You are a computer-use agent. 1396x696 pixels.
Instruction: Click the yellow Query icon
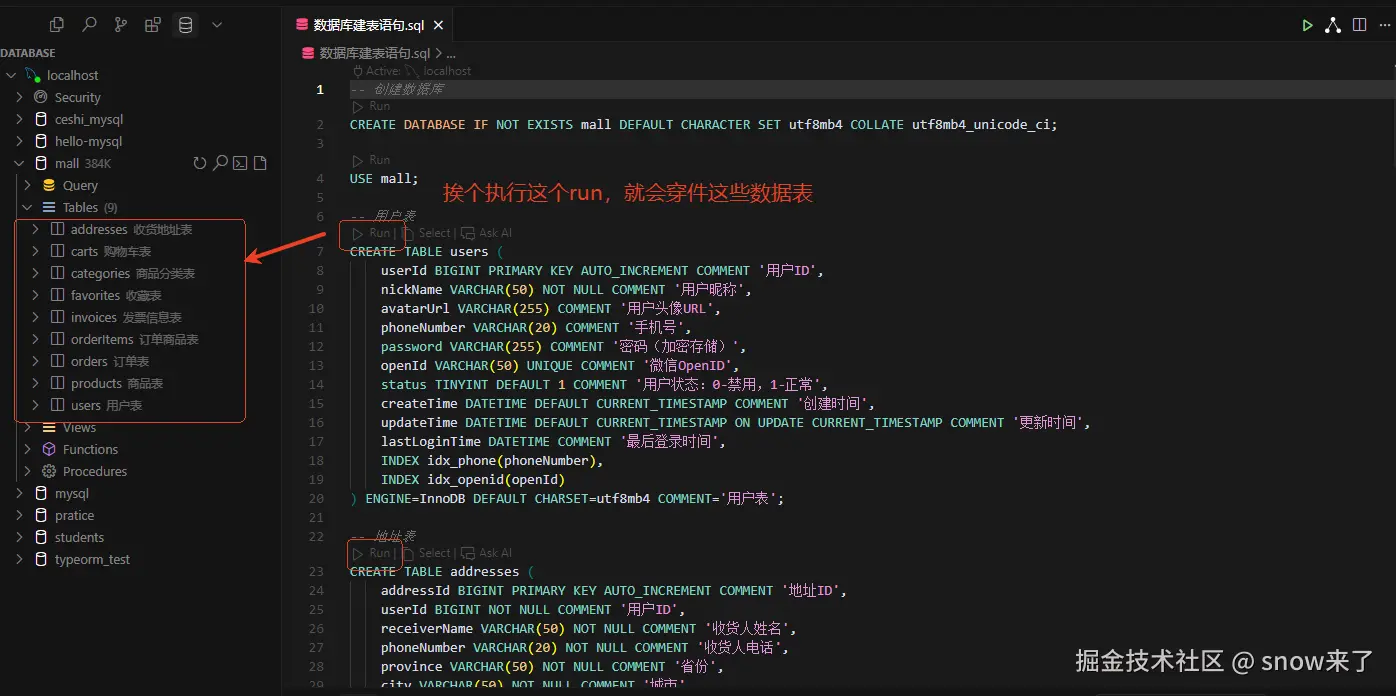point(49,185)
